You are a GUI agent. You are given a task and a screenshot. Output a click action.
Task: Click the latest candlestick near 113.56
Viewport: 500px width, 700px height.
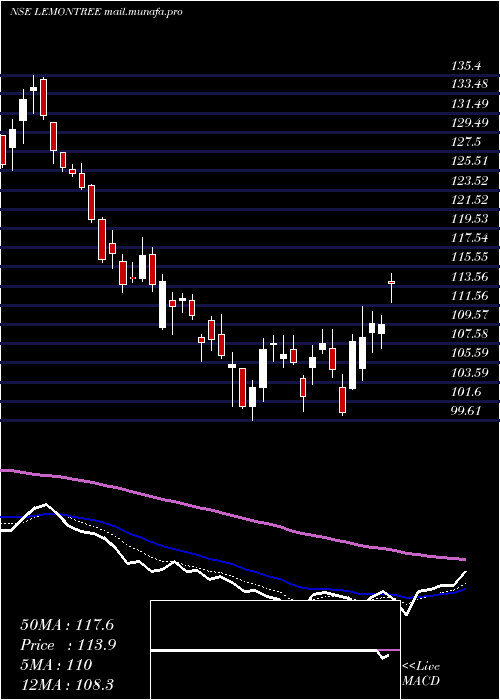(392, 283)
